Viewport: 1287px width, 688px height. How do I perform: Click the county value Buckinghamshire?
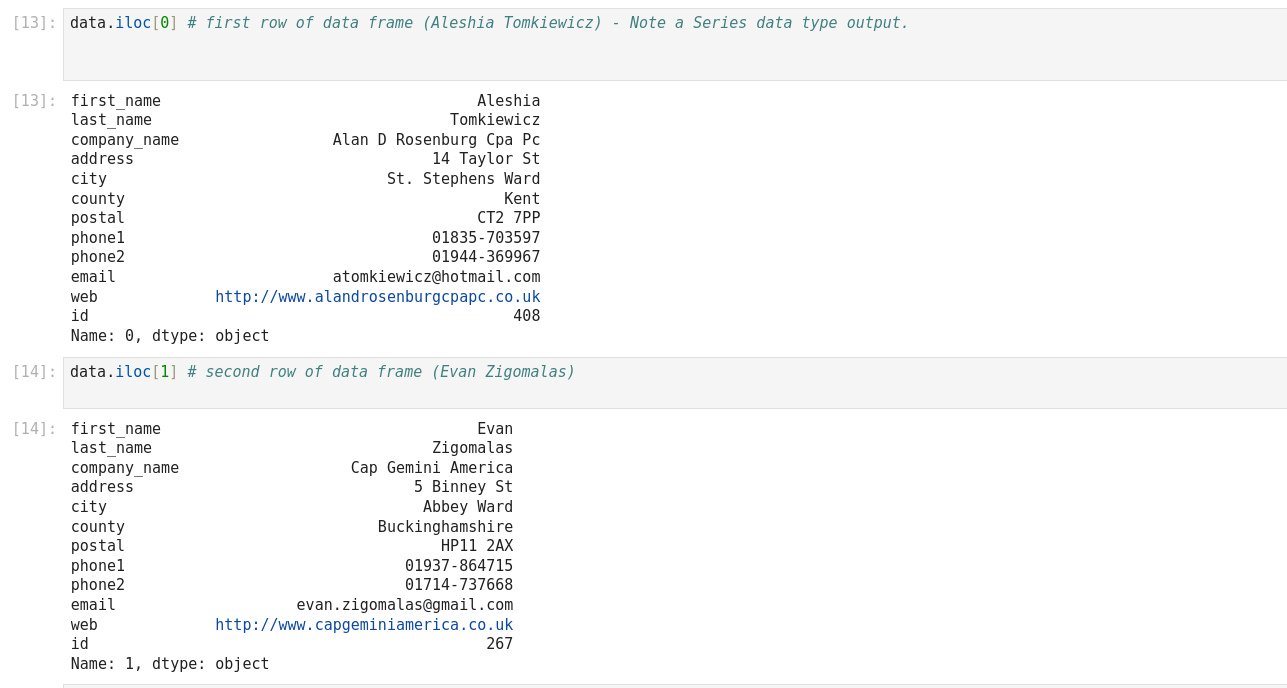point(445,527)
